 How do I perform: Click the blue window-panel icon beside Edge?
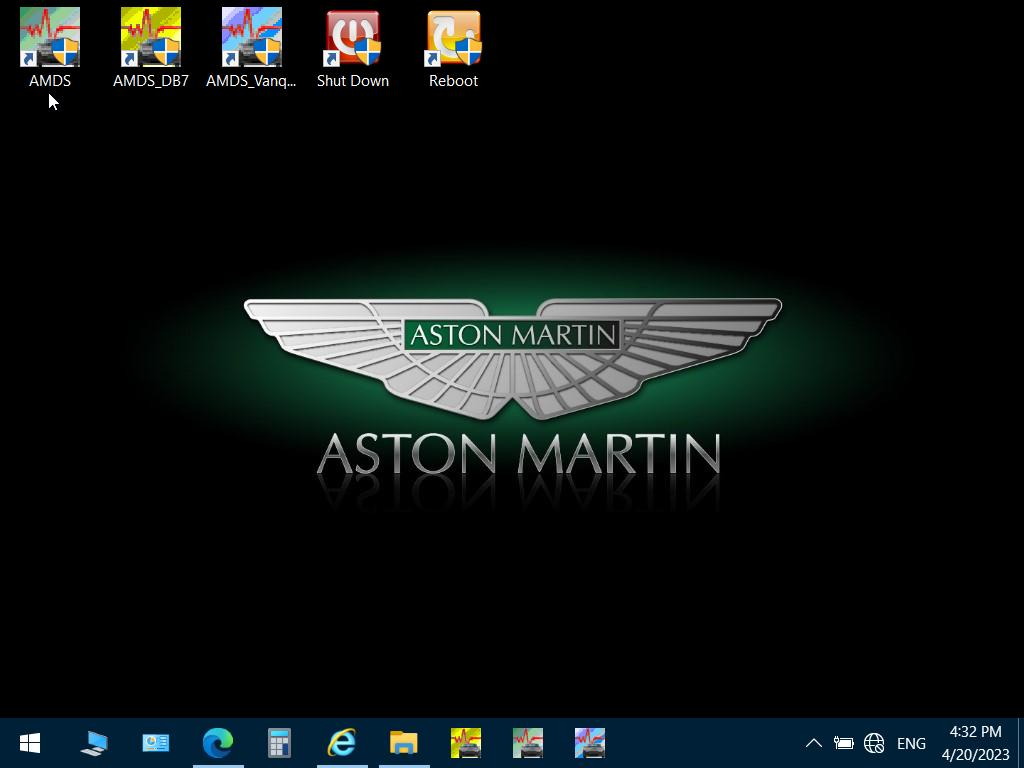tap(156, 743)
